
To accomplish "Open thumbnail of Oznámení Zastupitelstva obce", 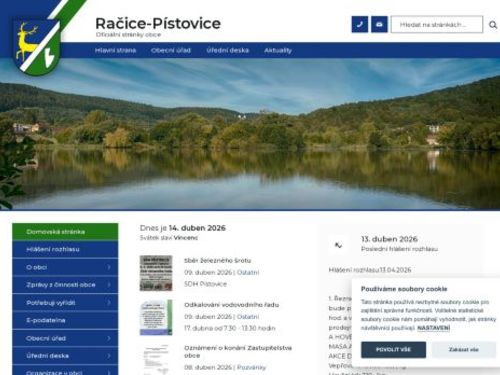I will [156, 360].
